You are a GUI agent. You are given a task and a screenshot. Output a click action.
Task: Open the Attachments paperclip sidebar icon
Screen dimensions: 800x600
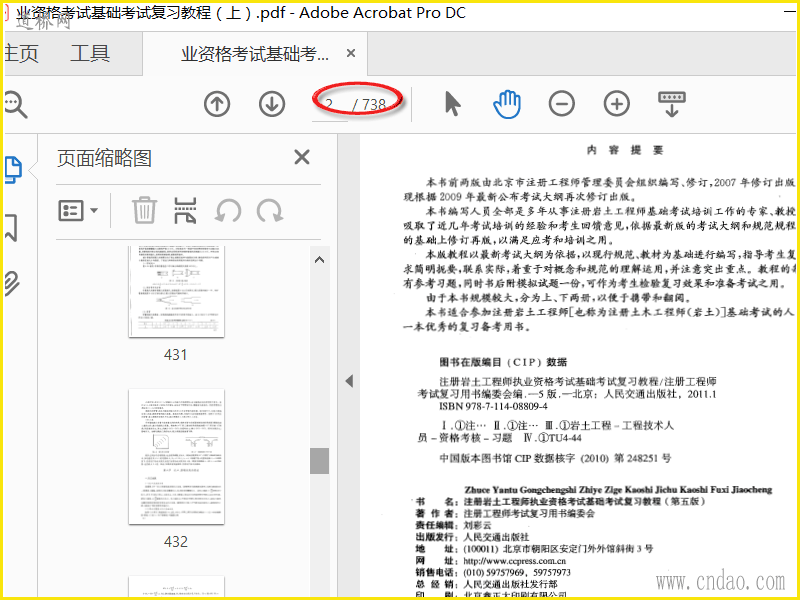pyautogui.click(x=12, y=284)
